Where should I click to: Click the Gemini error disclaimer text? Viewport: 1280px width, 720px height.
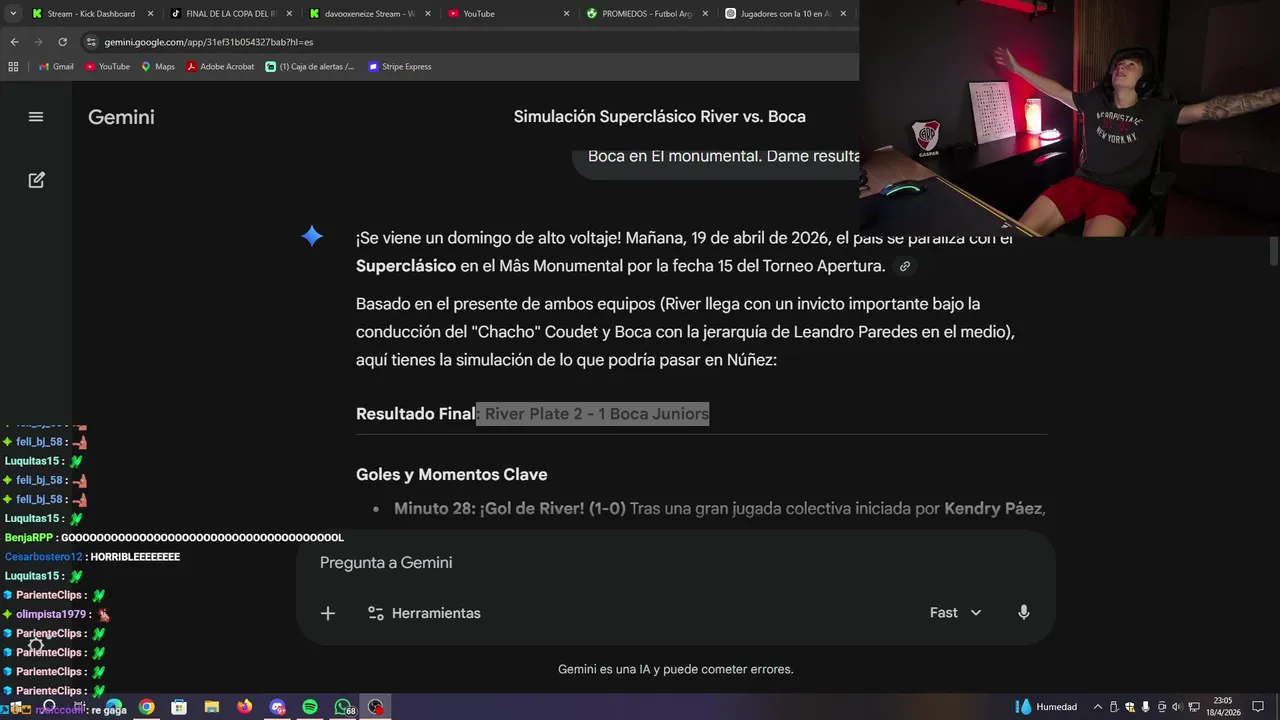click(x=676, y=670)
